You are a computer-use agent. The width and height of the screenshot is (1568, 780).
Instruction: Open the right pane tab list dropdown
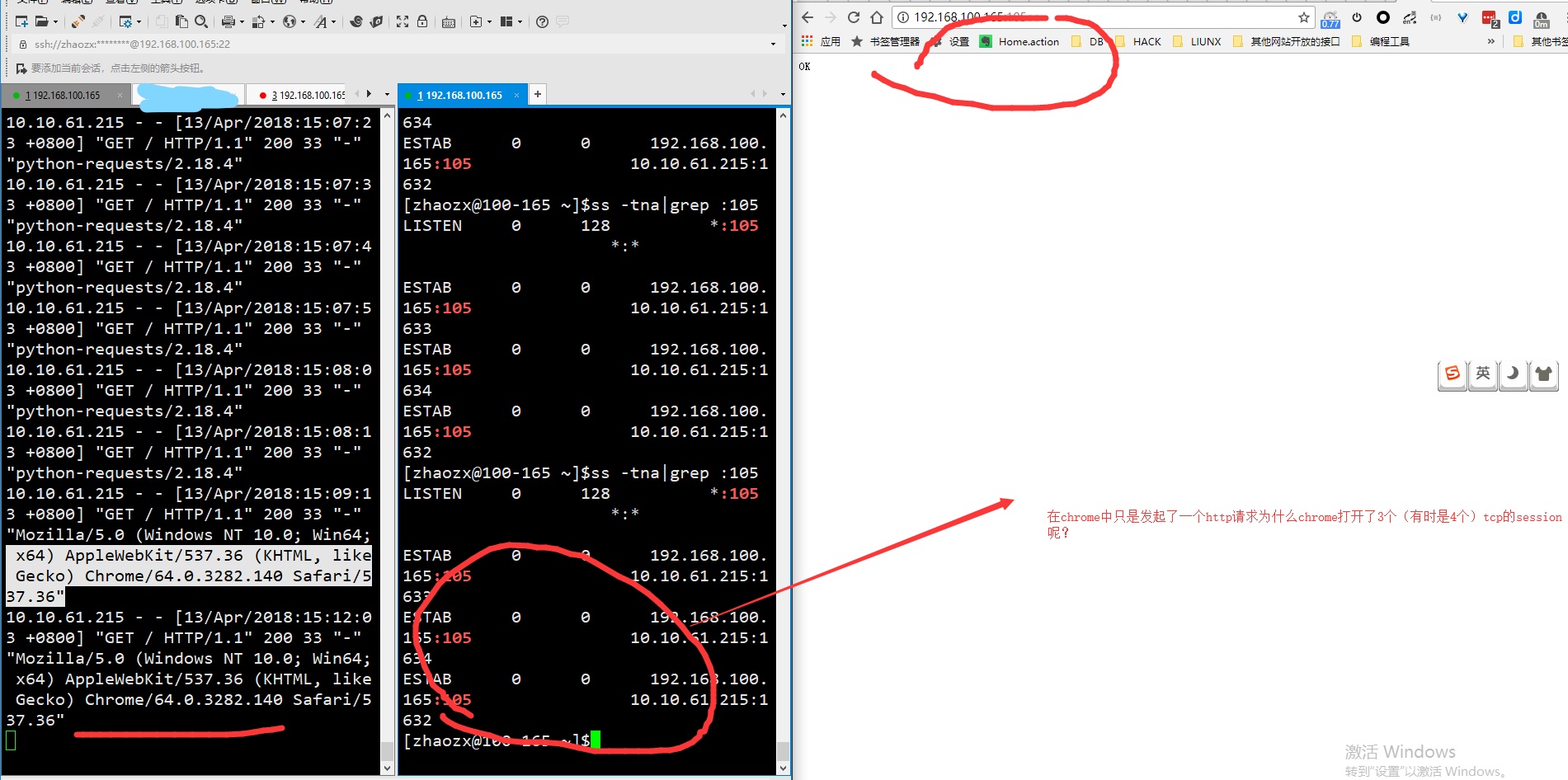[783, 95]
